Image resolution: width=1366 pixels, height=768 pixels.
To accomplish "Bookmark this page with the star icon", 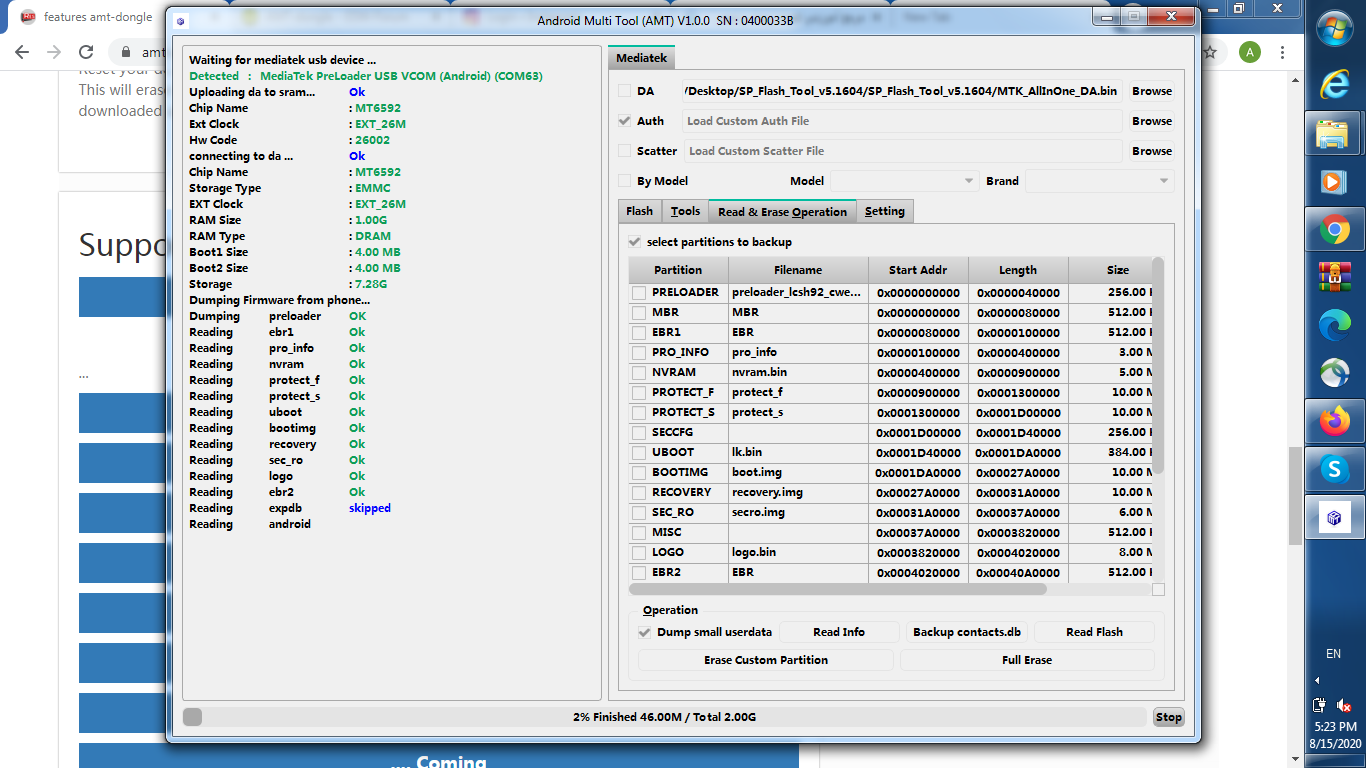I will 1209,52.
